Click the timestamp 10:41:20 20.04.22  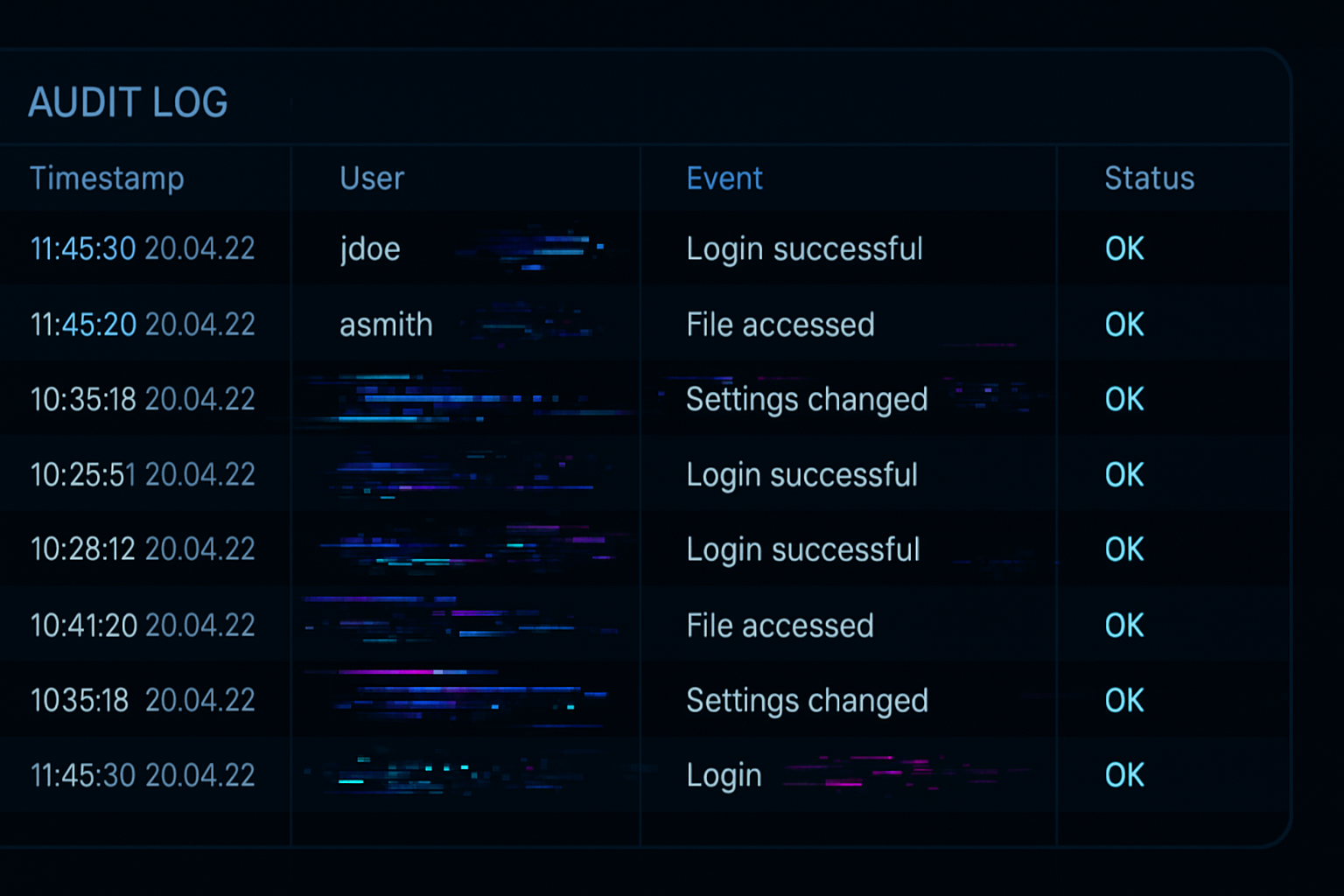pos(143,625)
